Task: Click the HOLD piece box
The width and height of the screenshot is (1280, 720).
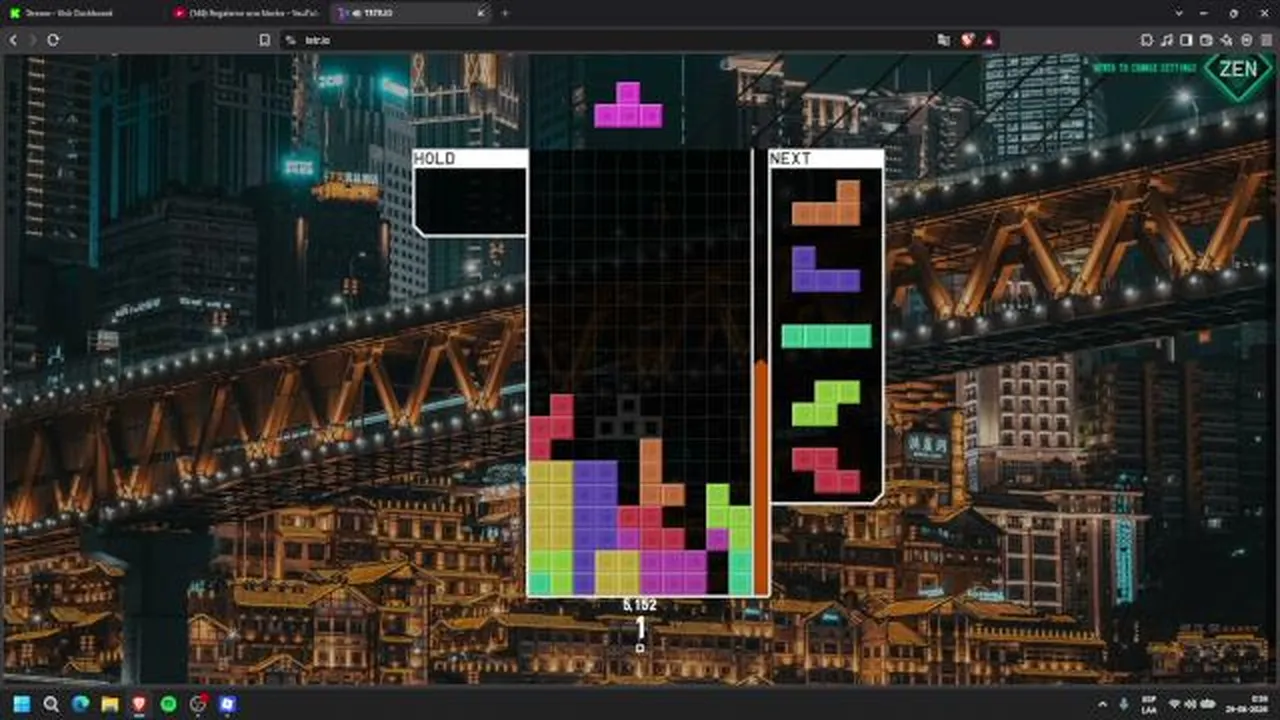Action: point(470,201)
